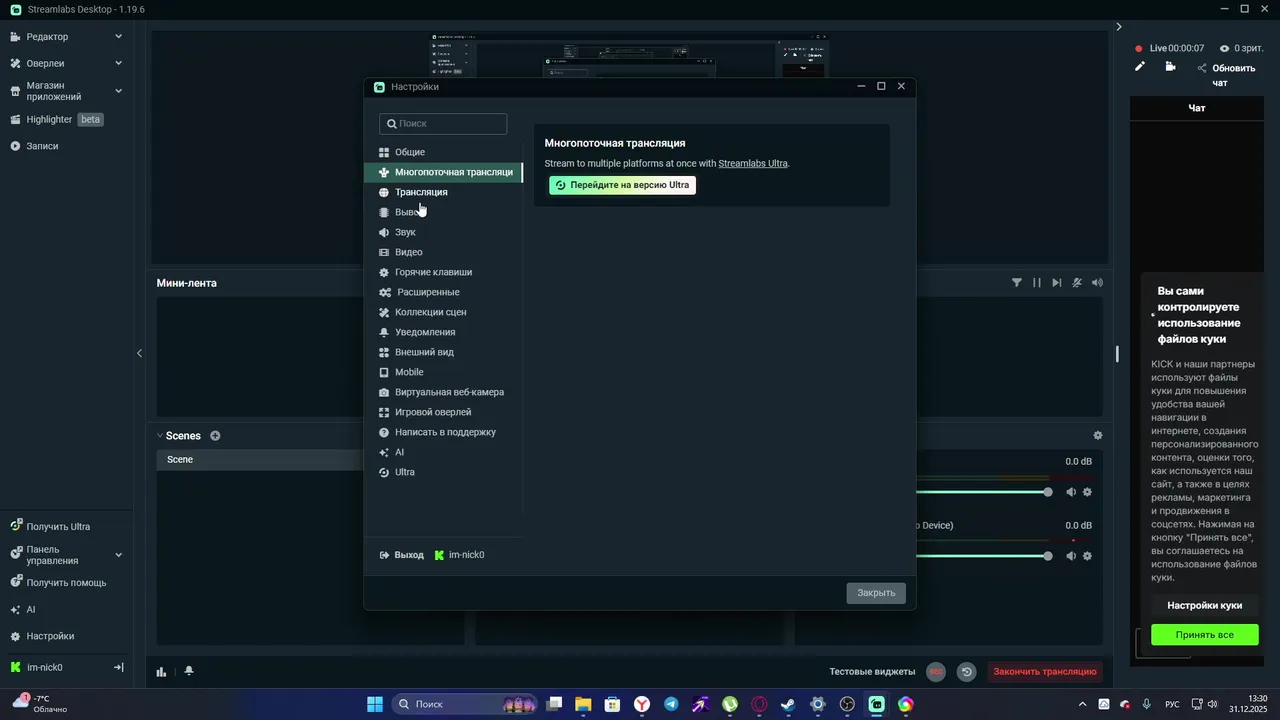Click the notifications bell in bottom bar
The height and width of the screenshot is (720, 1280).
click(x=189, y=671)
